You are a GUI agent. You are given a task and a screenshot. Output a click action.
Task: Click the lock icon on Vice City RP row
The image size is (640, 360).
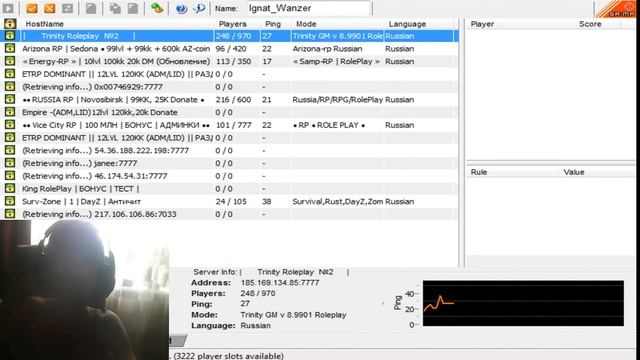pyautogui.click(x=10, y=125)
